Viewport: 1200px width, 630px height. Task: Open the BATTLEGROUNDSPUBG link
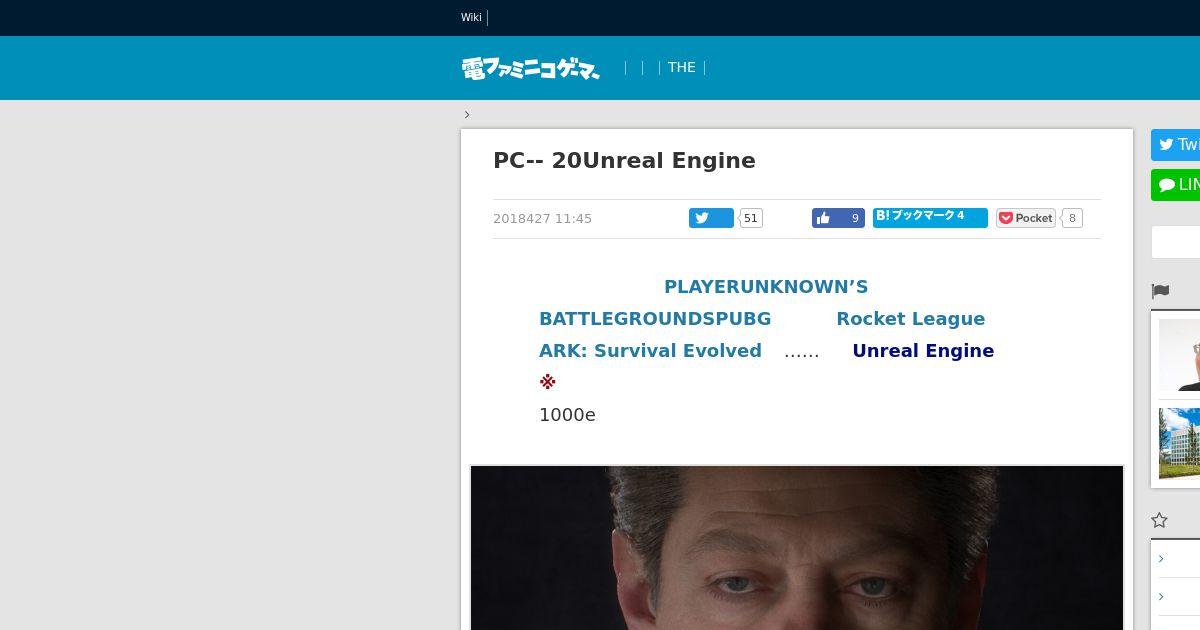tap(655, 319)
